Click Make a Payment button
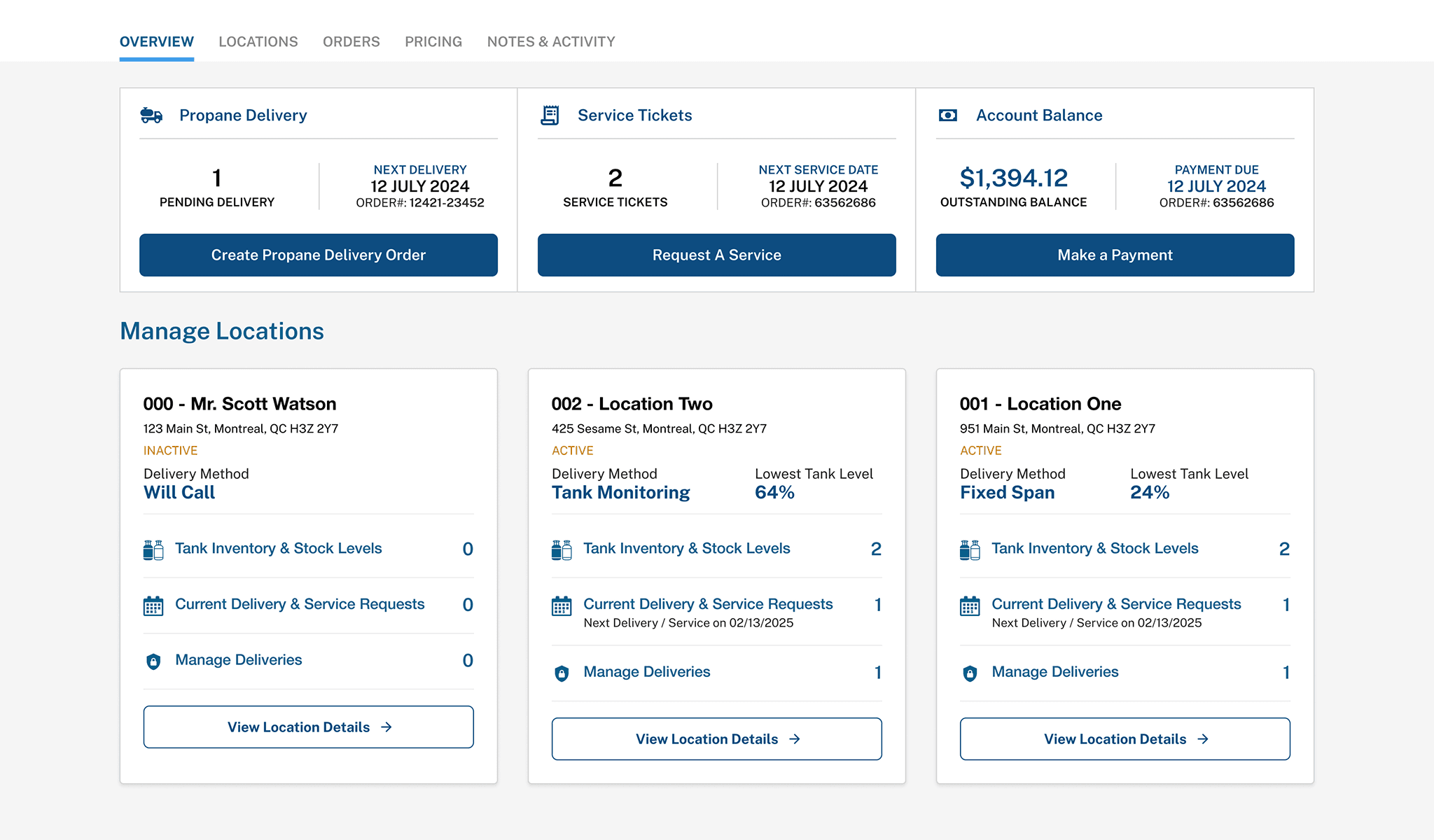 pos(1115,255)
